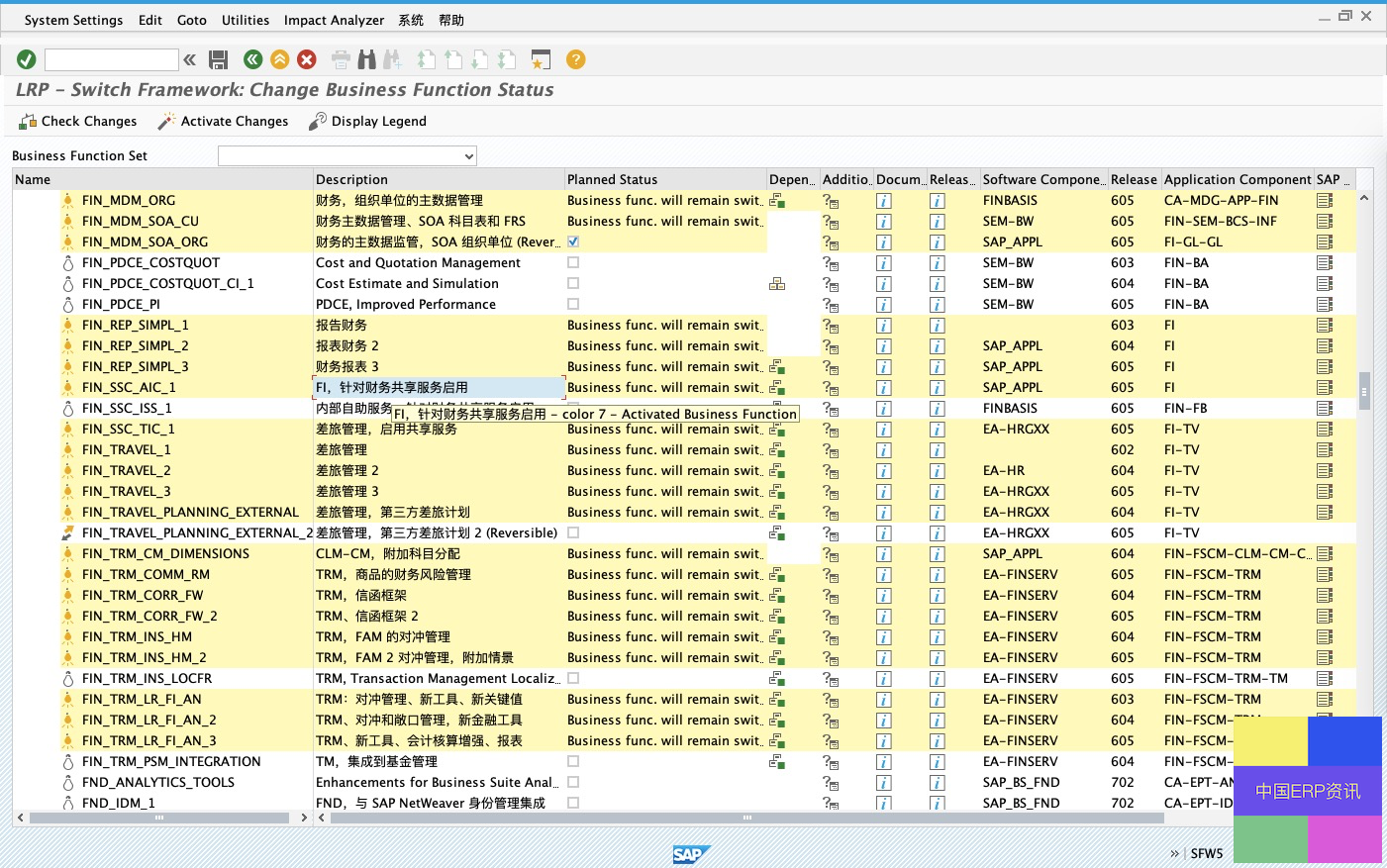The width and height of the screenshot is (1387, 868).
Task: Check planned status for FND_IDM_1
Action: pos(573,803)
